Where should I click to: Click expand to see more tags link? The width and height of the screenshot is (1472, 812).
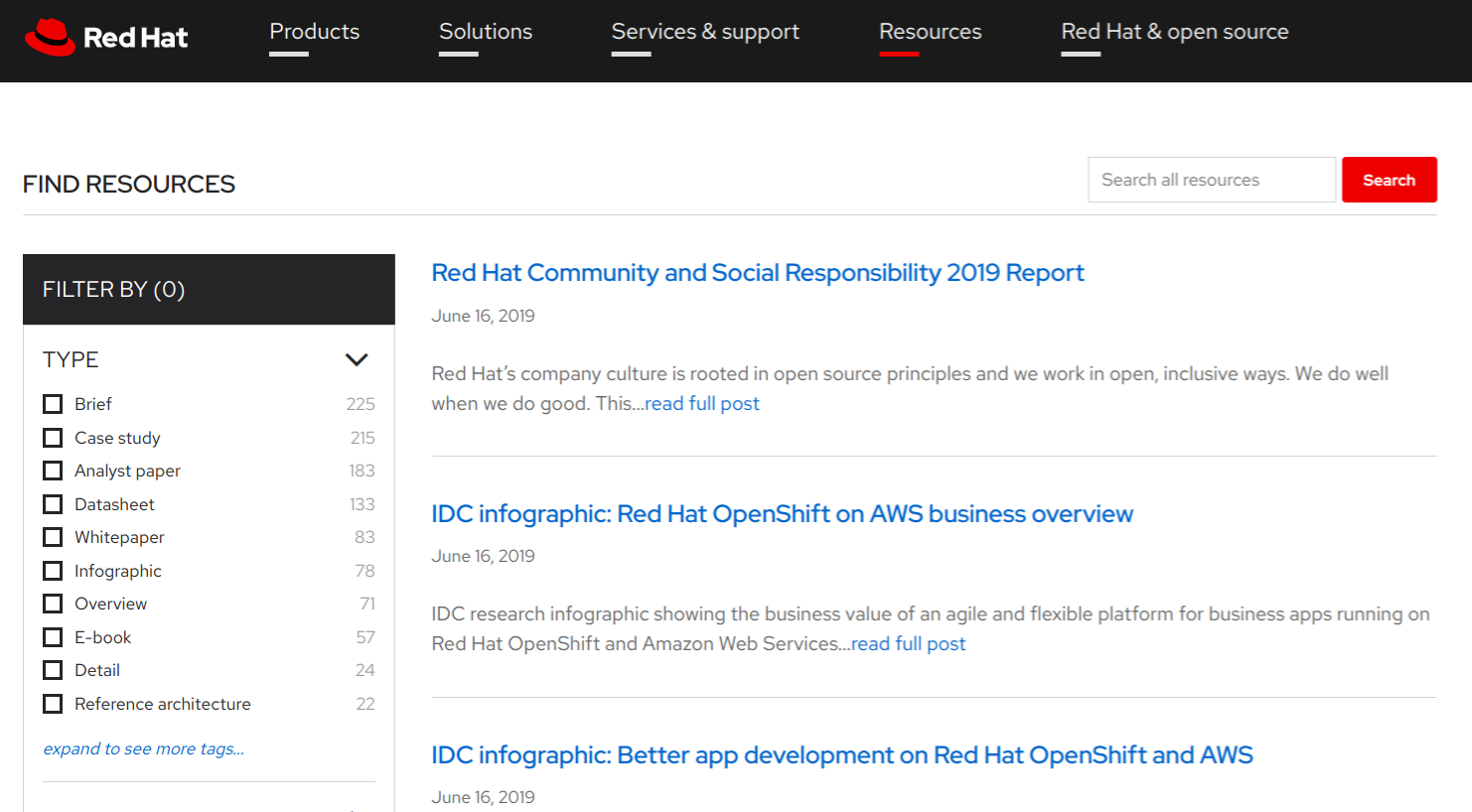(x=144, y=748)
